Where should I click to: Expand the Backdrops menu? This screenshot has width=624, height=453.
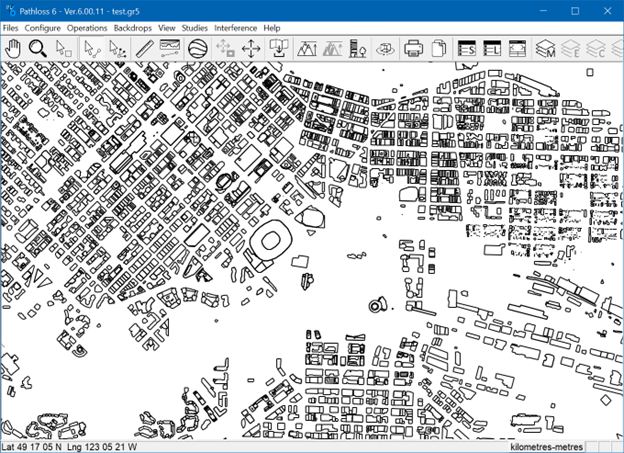pyautogui.click(x=133, y=28)
